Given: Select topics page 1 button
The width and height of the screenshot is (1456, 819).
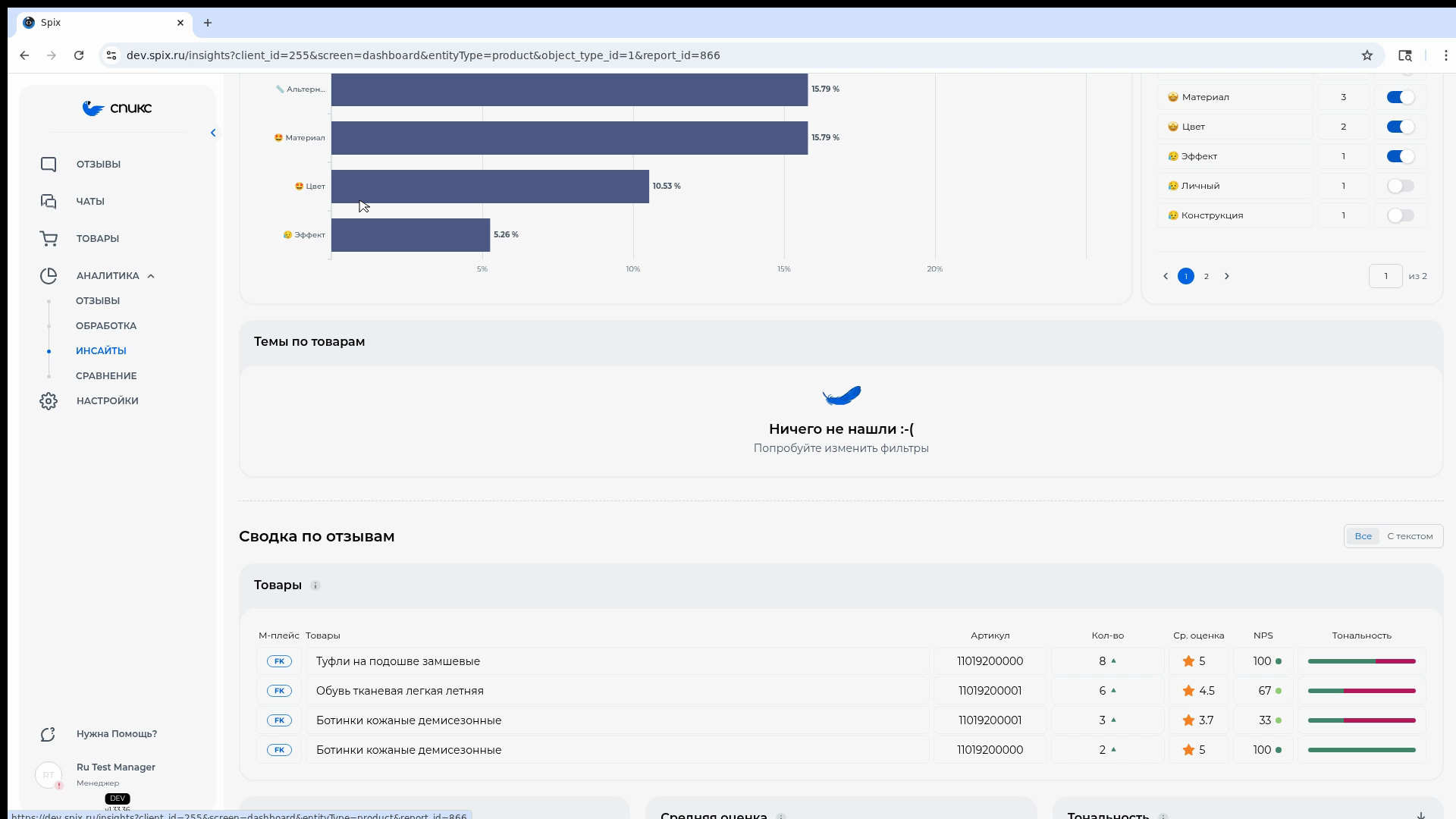Looking at the screenshot, I should click(x=1186, y=276).
